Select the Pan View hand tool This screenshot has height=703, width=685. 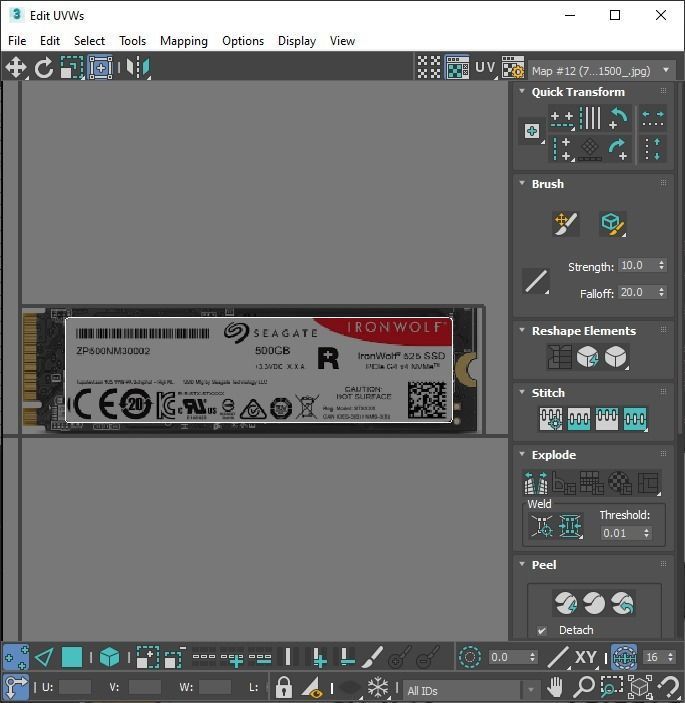(555, 686)
